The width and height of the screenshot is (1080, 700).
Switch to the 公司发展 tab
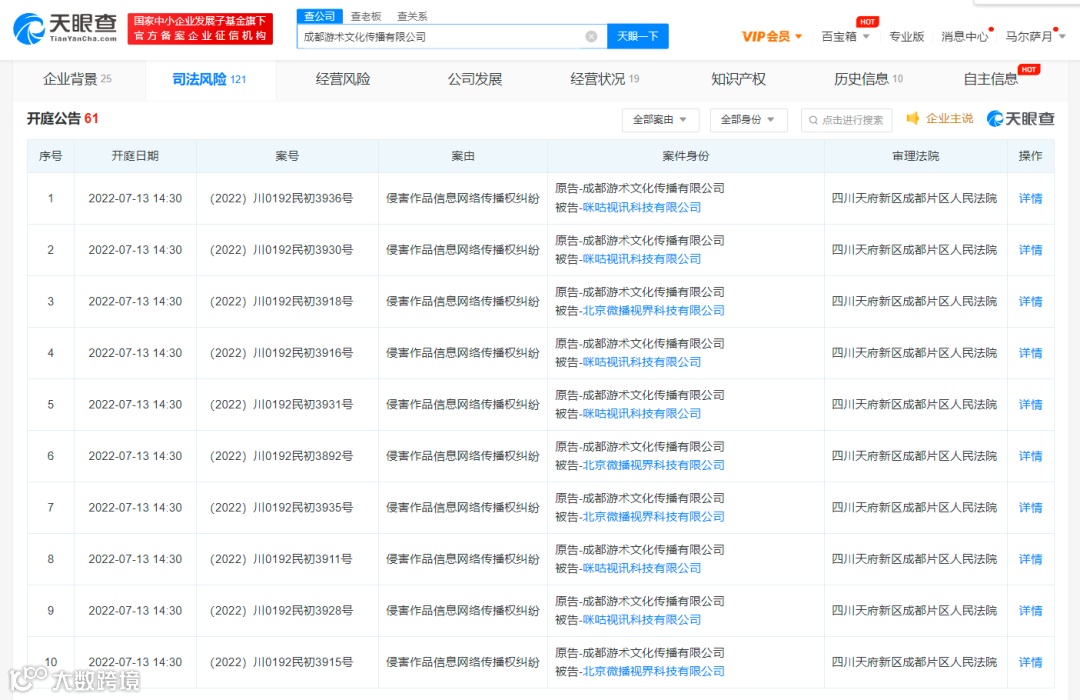(475, 79)
